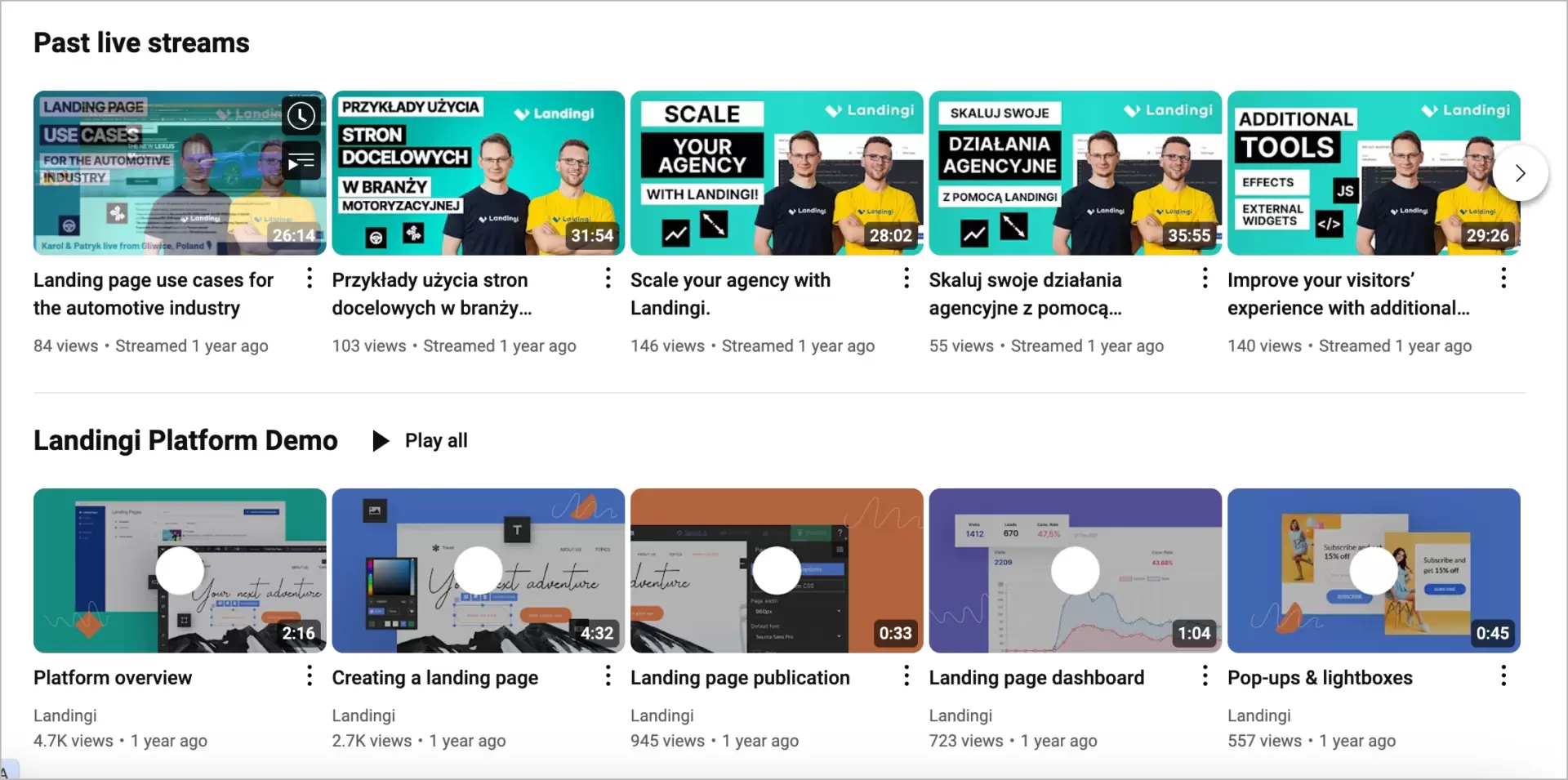Click the Add to Queue icon on the first thumbnail
Screen dimensions: 1568x780
301,160
